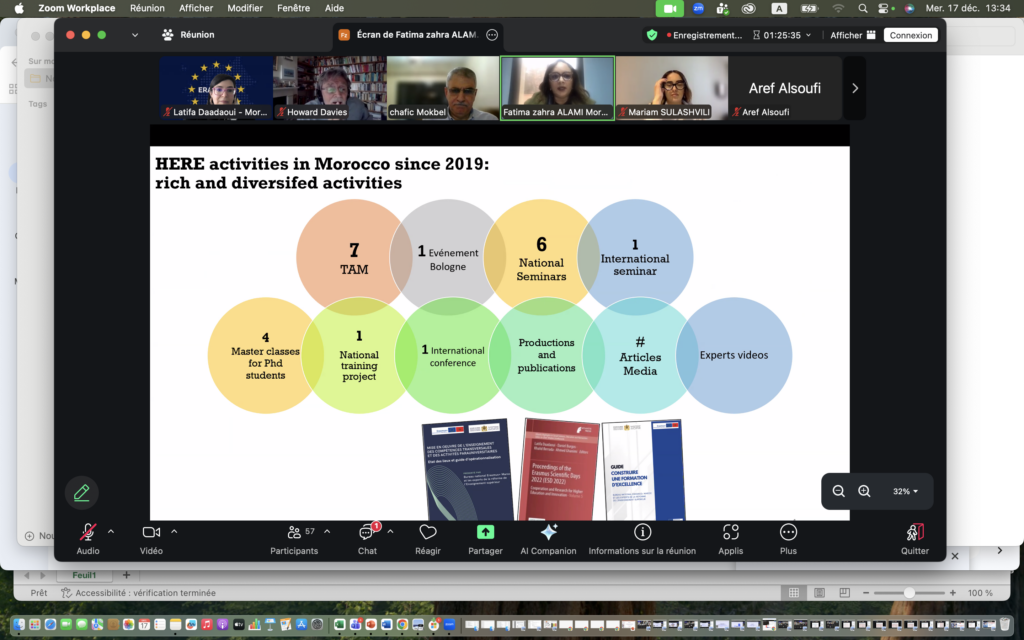Zoom out the shared screen view
This screenshot has width=1024, height=640.
point(839,491)
